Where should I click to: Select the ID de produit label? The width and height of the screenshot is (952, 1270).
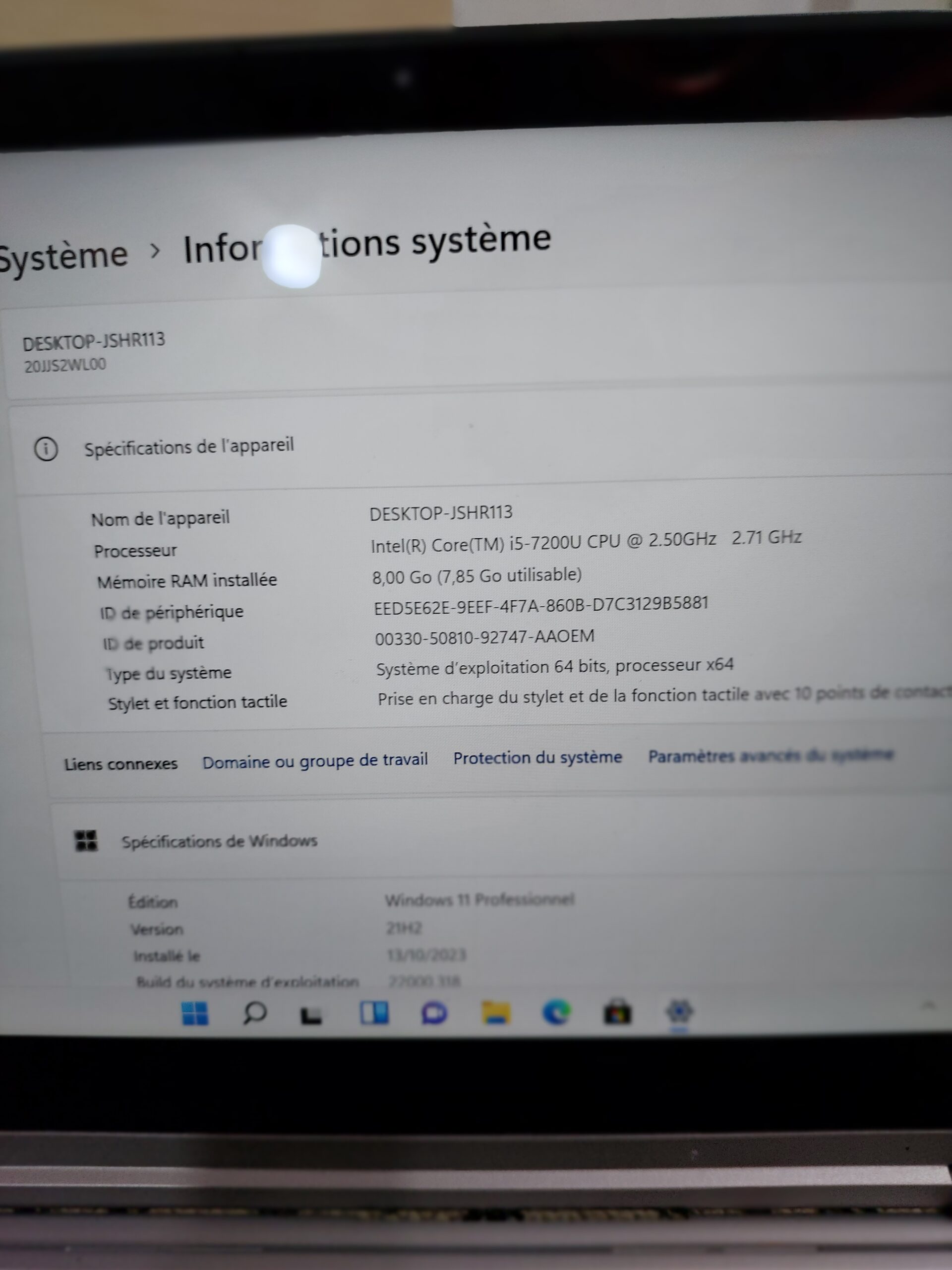tap(153, 643)
